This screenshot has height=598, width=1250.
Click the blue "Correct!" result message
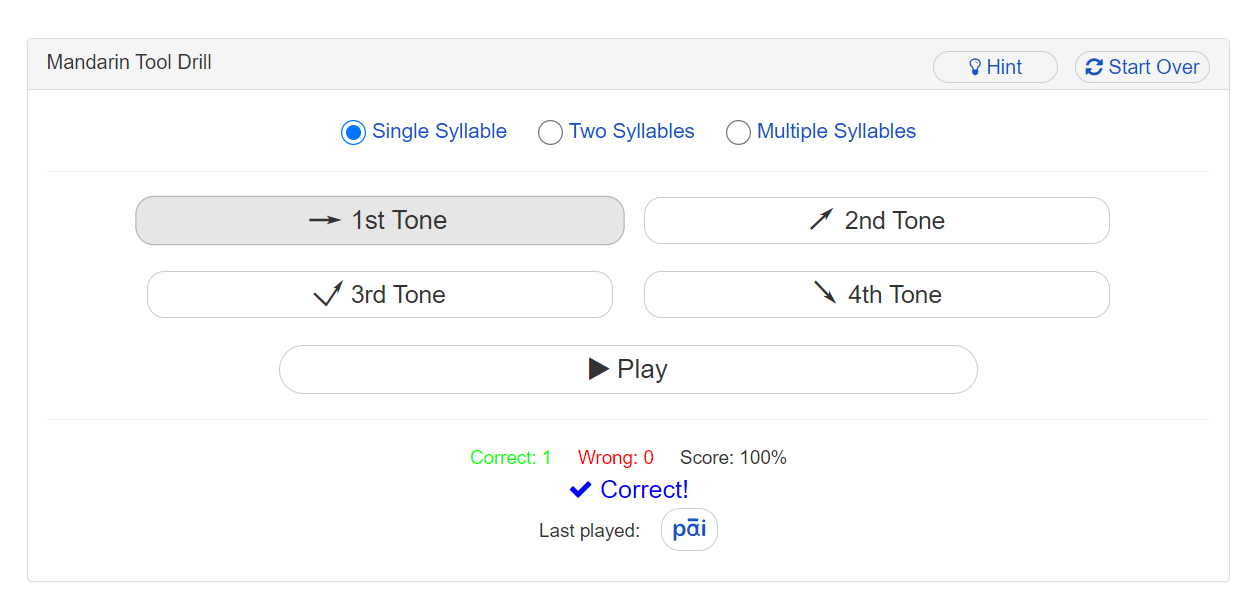[x=644, y=489]
